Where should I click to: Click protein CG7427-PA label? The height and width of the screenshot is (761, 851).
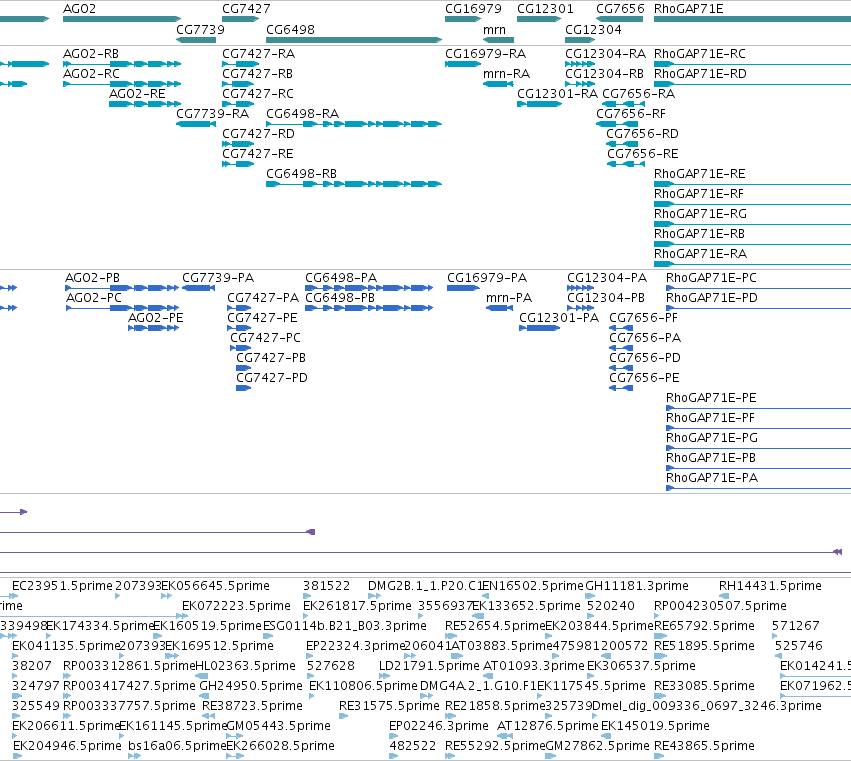(x=263, y=298)
